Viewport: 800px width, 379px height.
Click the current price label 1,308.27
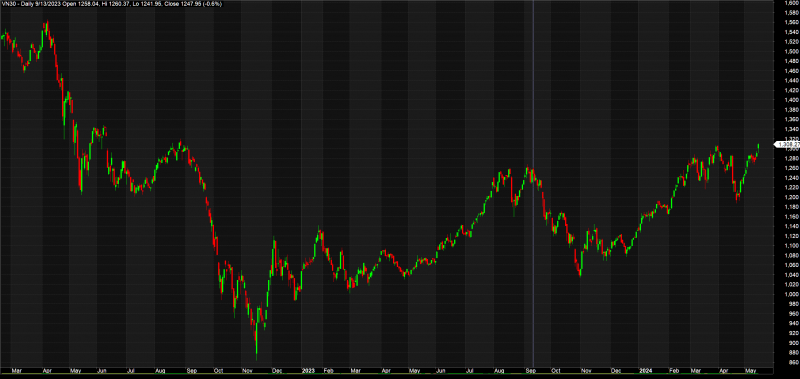[787, 144]
